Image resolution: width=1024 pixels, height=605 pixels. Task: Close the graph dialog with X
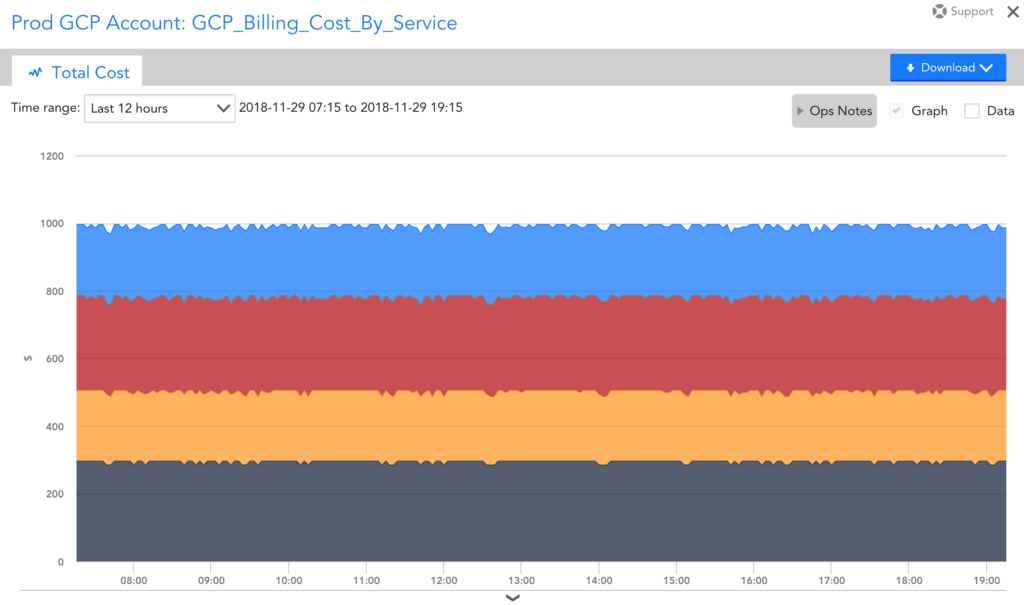(1012, 12)
